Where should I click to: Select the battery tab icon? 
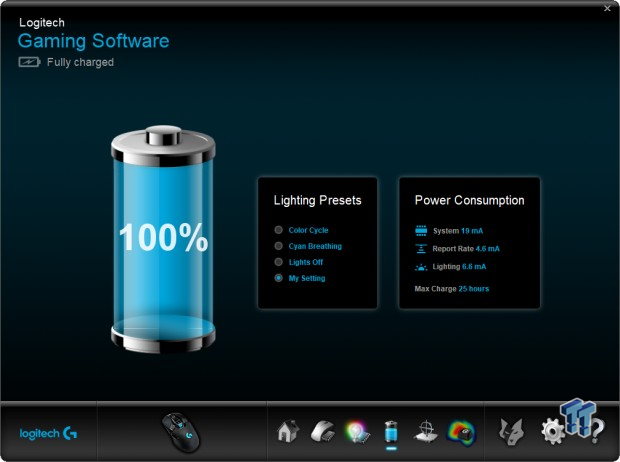[x=391, y=432]
